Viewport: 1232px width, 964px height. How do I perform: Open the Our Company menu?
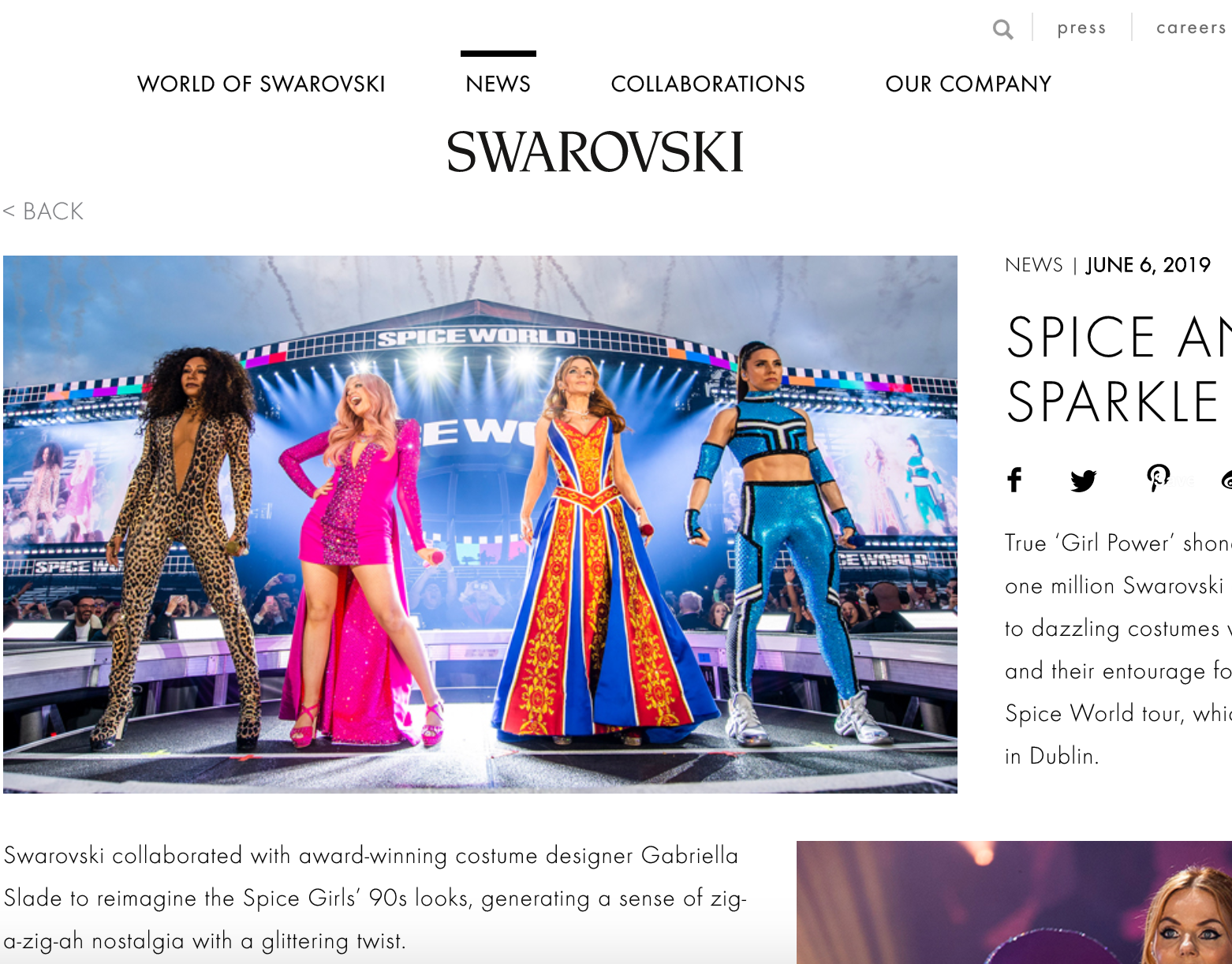pyautogui.click(x=968, y=84)
